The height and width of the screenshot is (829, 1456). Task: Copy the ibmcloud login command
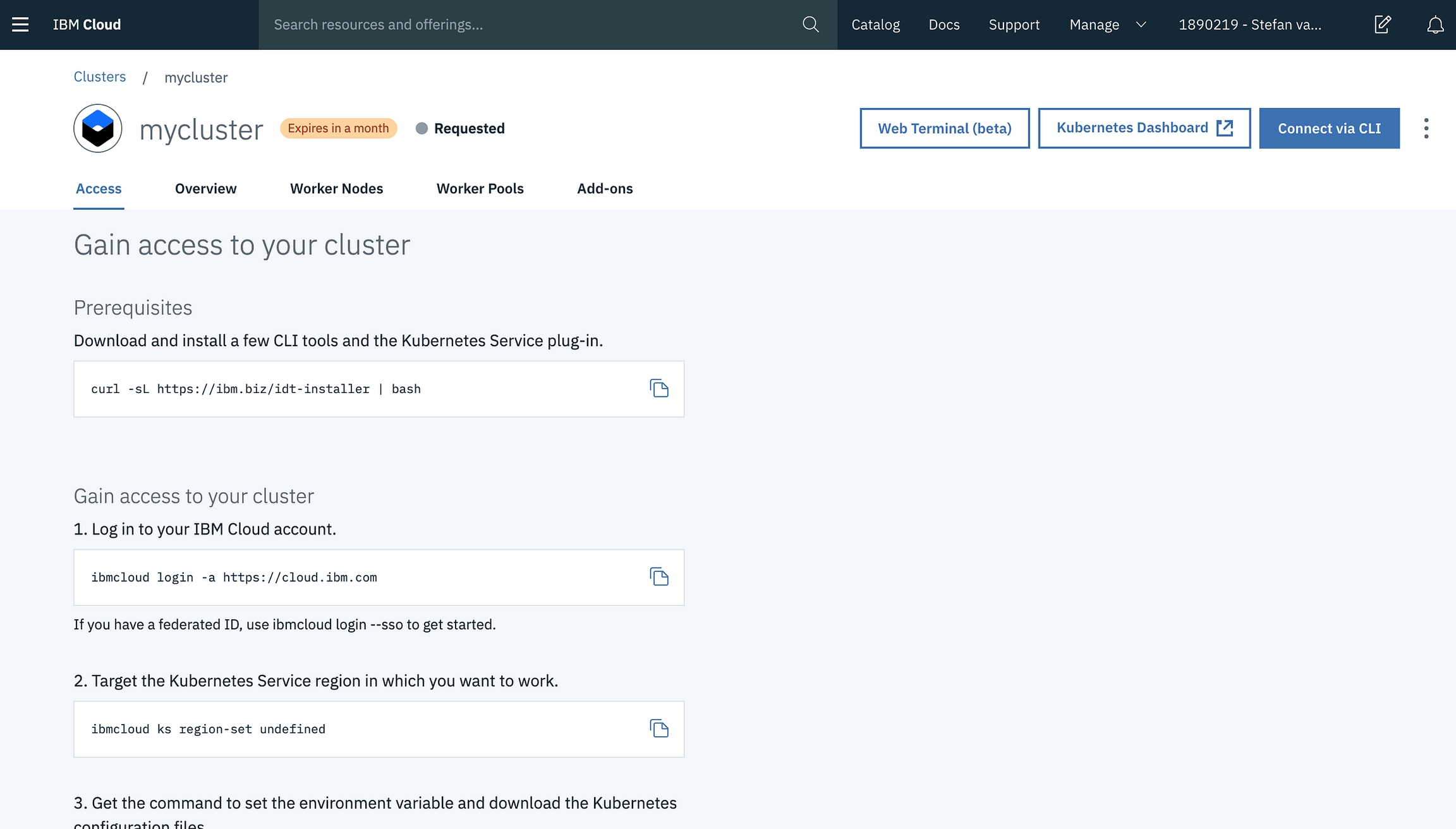659,577
